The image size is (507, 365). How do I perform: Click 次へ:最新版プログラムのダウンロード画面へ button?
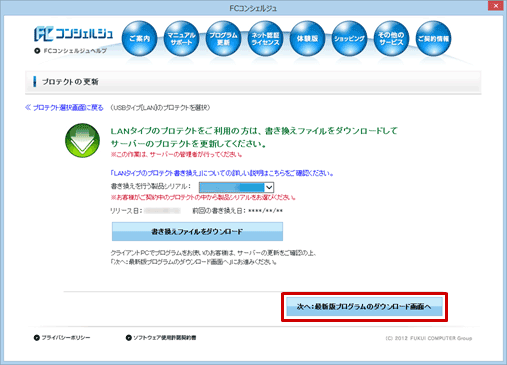(364, 307)
